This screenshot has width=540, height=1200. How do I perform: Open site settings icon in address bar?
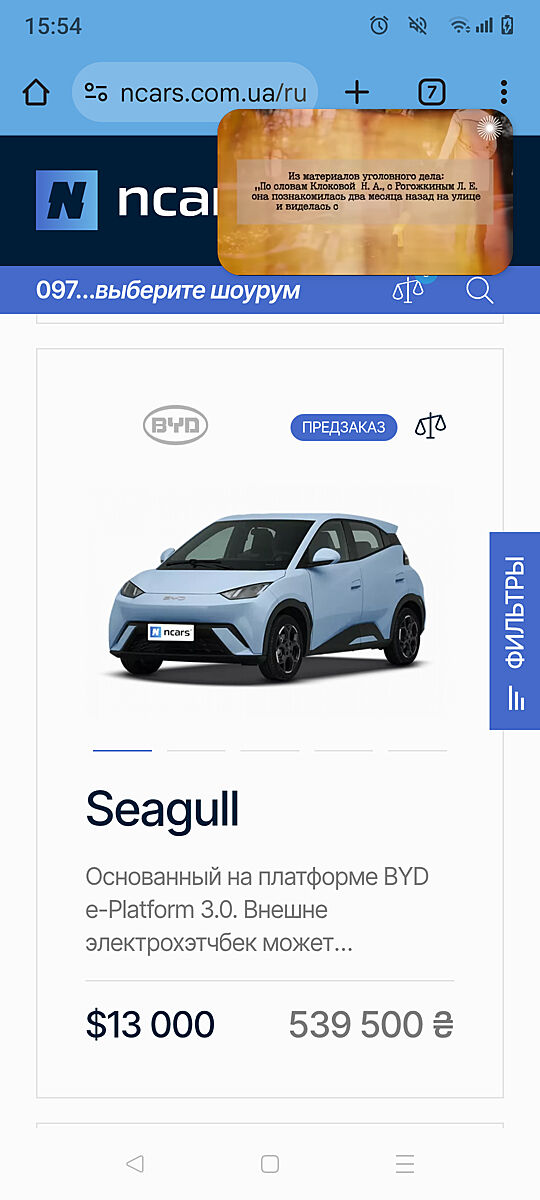pos(96,93)
